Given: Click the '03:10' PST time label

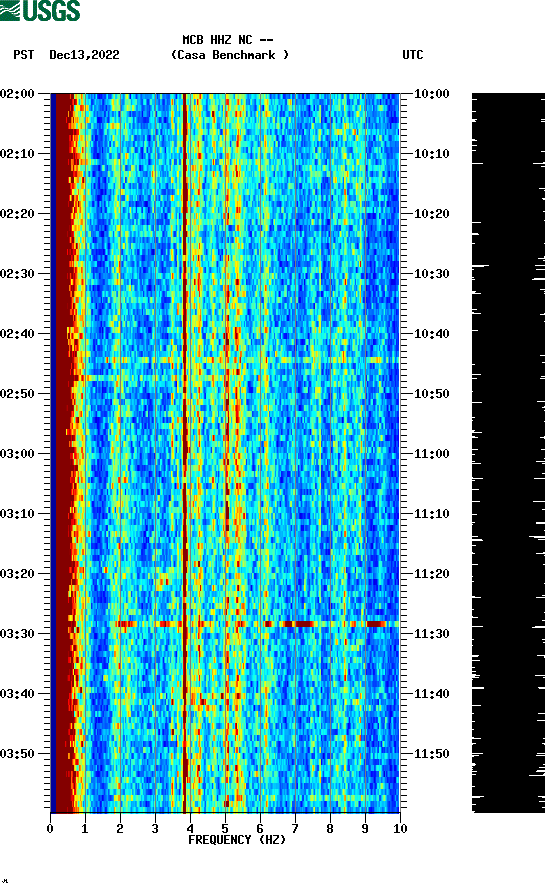Looking at the screenshot, I should click(x=17, y=514).
